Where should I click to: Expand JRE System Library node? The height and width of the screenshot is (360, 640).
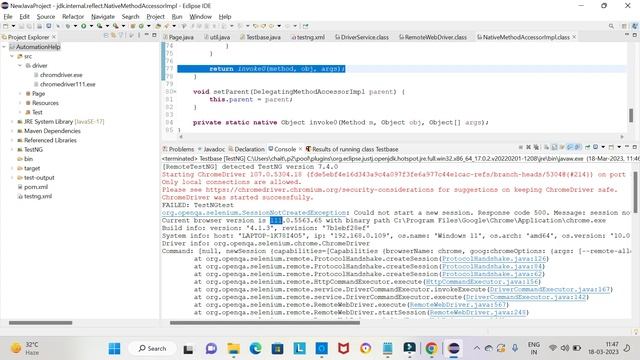point(12,122)
